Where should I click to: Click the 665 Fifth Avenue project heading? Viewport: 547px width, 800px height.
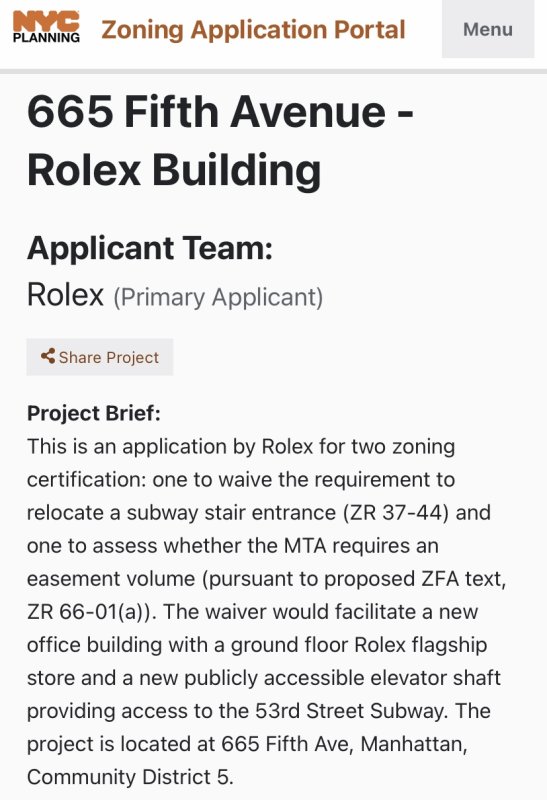click(220, 112)
